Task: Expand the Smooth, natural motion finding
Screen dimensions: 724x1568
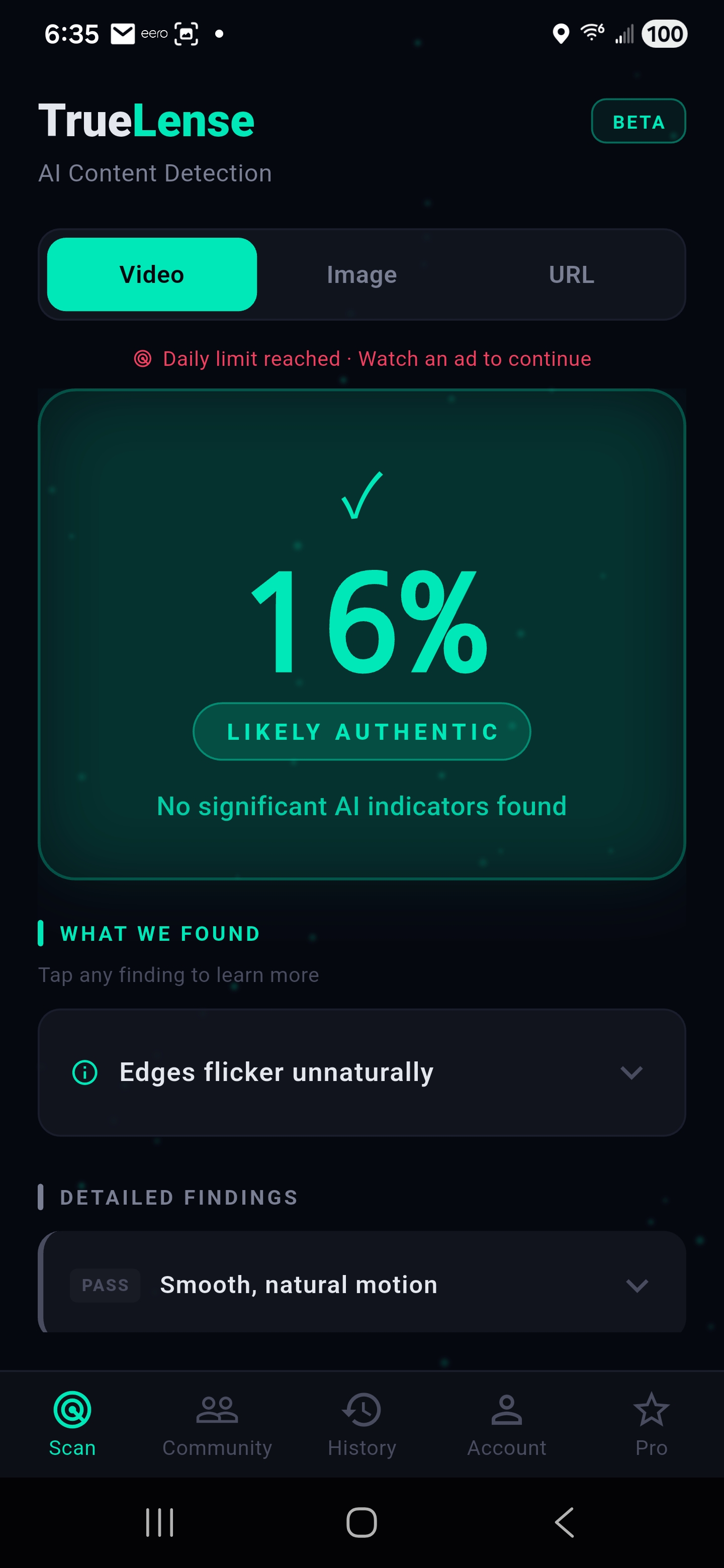Action: point(361,1285)
